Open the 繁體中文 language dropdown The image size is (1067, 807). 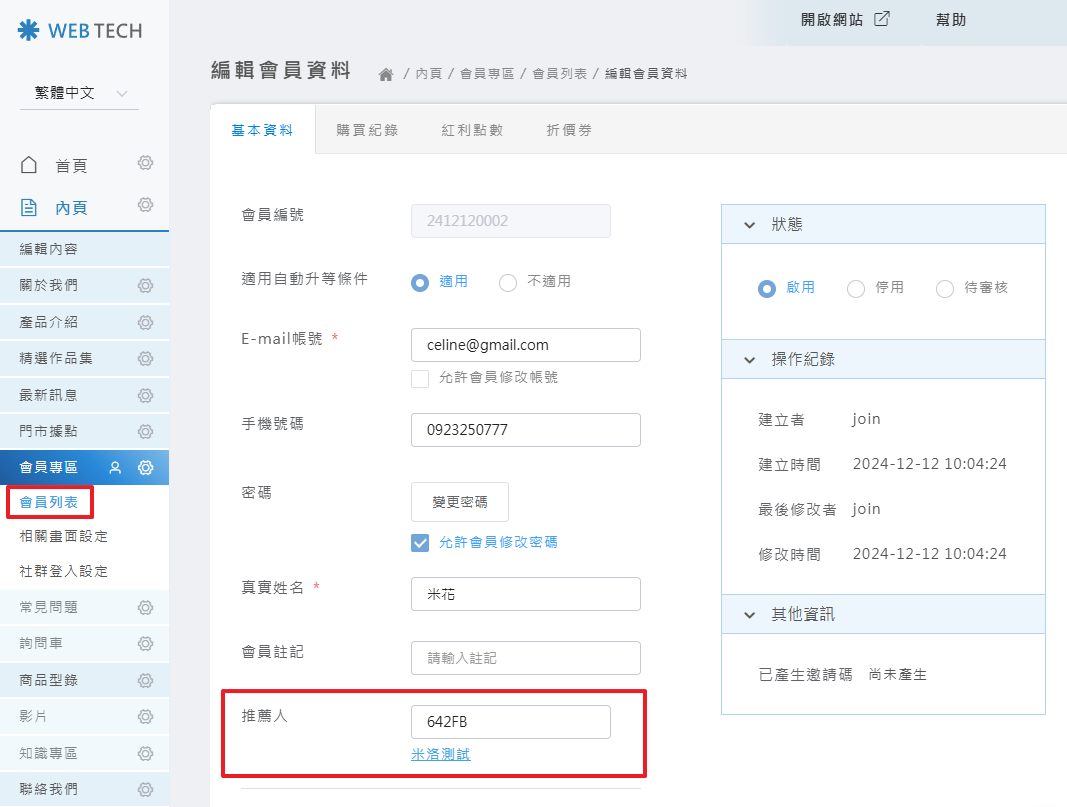click(x=79, y=93)
